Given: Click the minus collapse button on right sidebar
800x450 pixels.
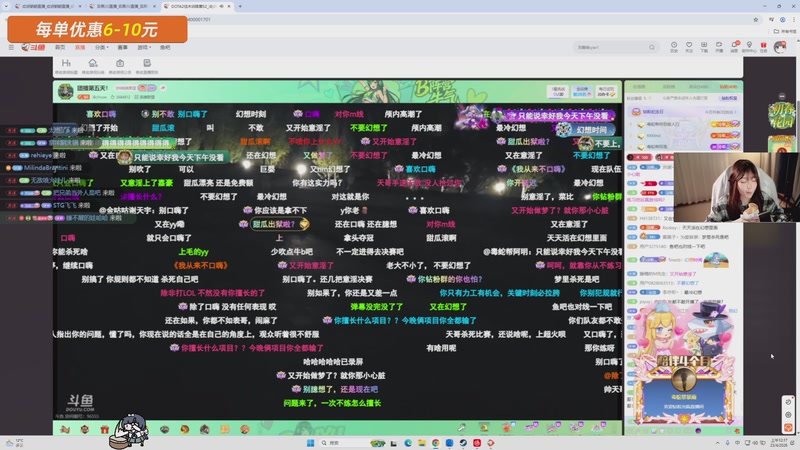Looking at the screenshot, I should tap(782, 96).
